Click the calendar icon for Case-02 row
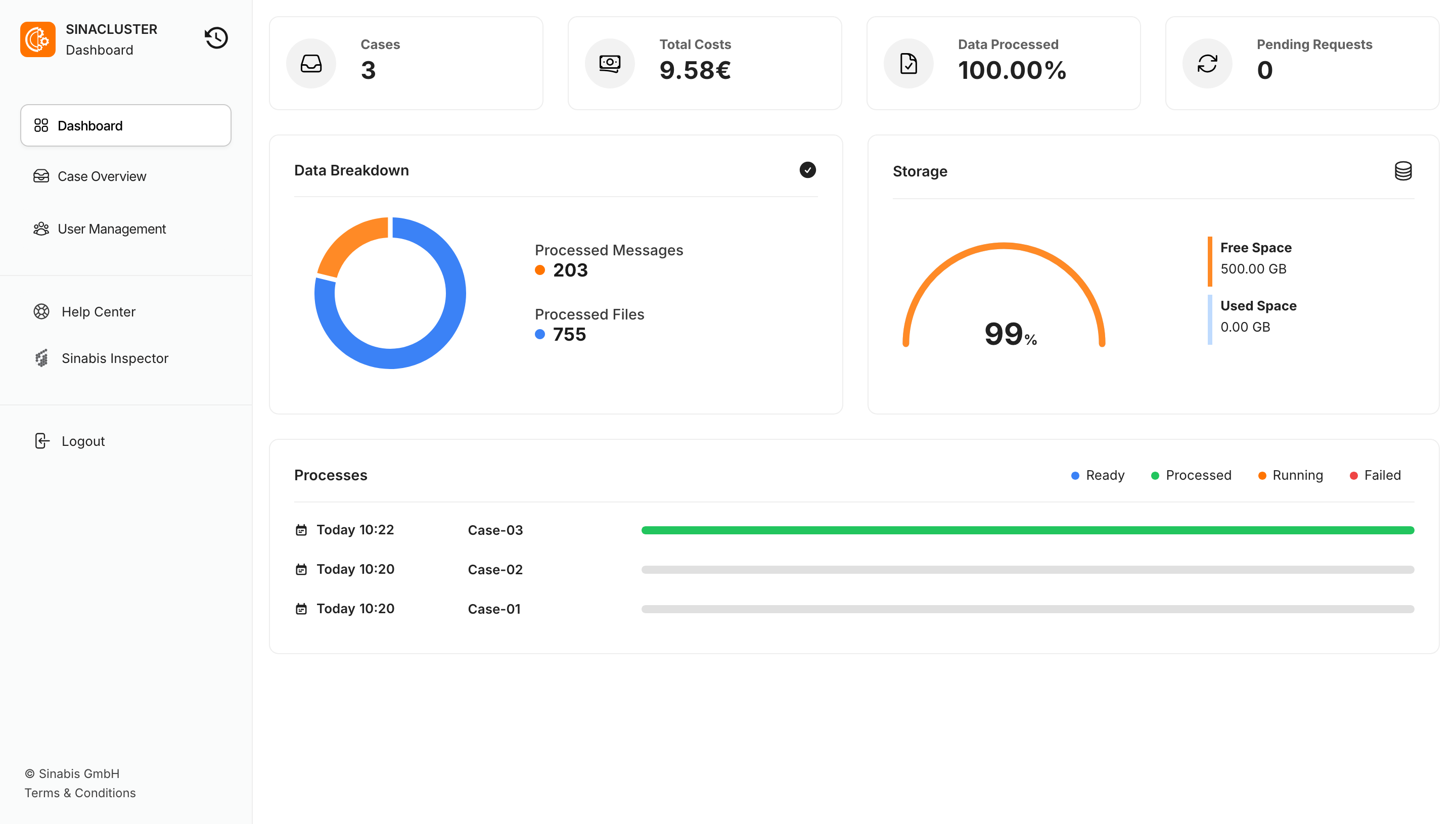The height and width of the screenshot is (824, 1456). point(302,569)
